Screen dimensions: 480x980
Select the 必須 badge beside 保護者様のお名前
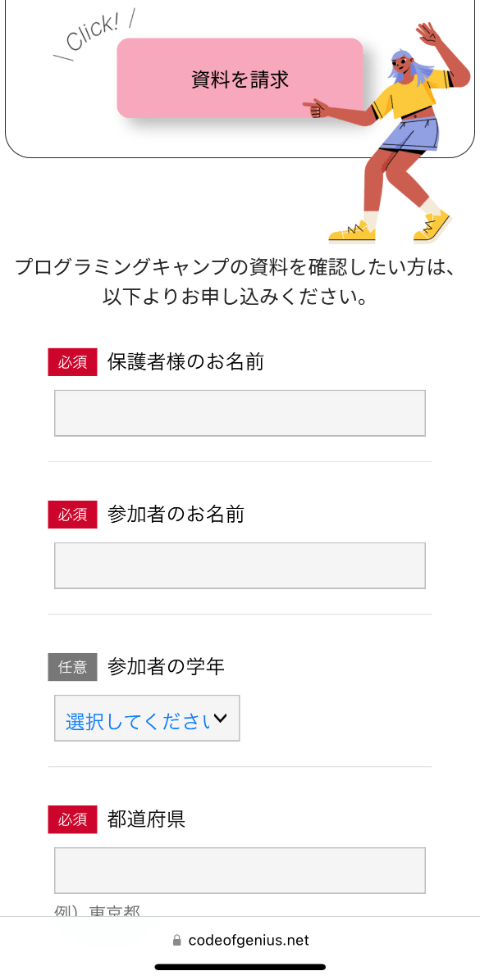(72, 362)
